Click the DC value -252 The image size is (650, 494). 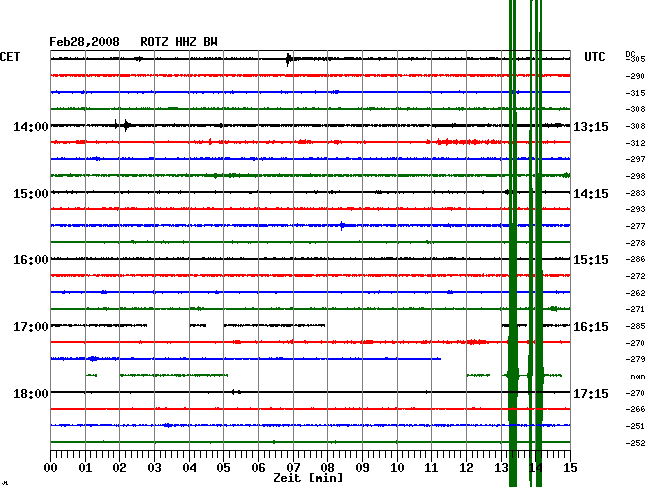point(635,443)
